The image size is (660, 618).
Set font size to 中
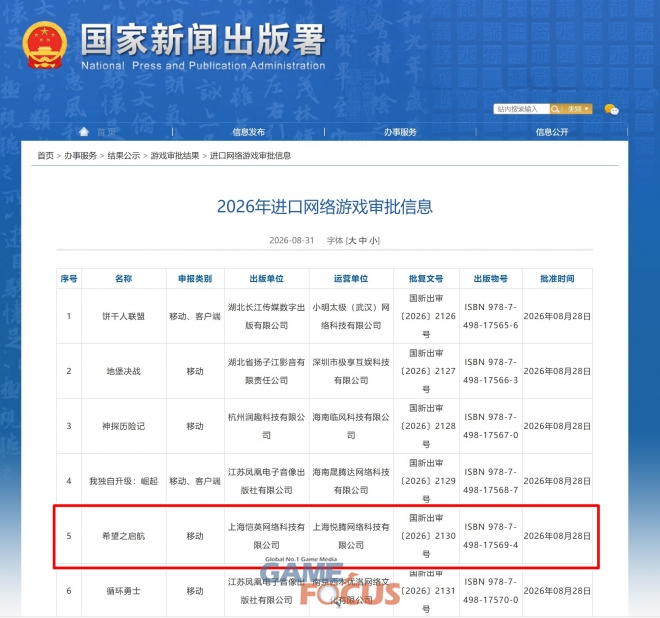(x=363, y=240)
